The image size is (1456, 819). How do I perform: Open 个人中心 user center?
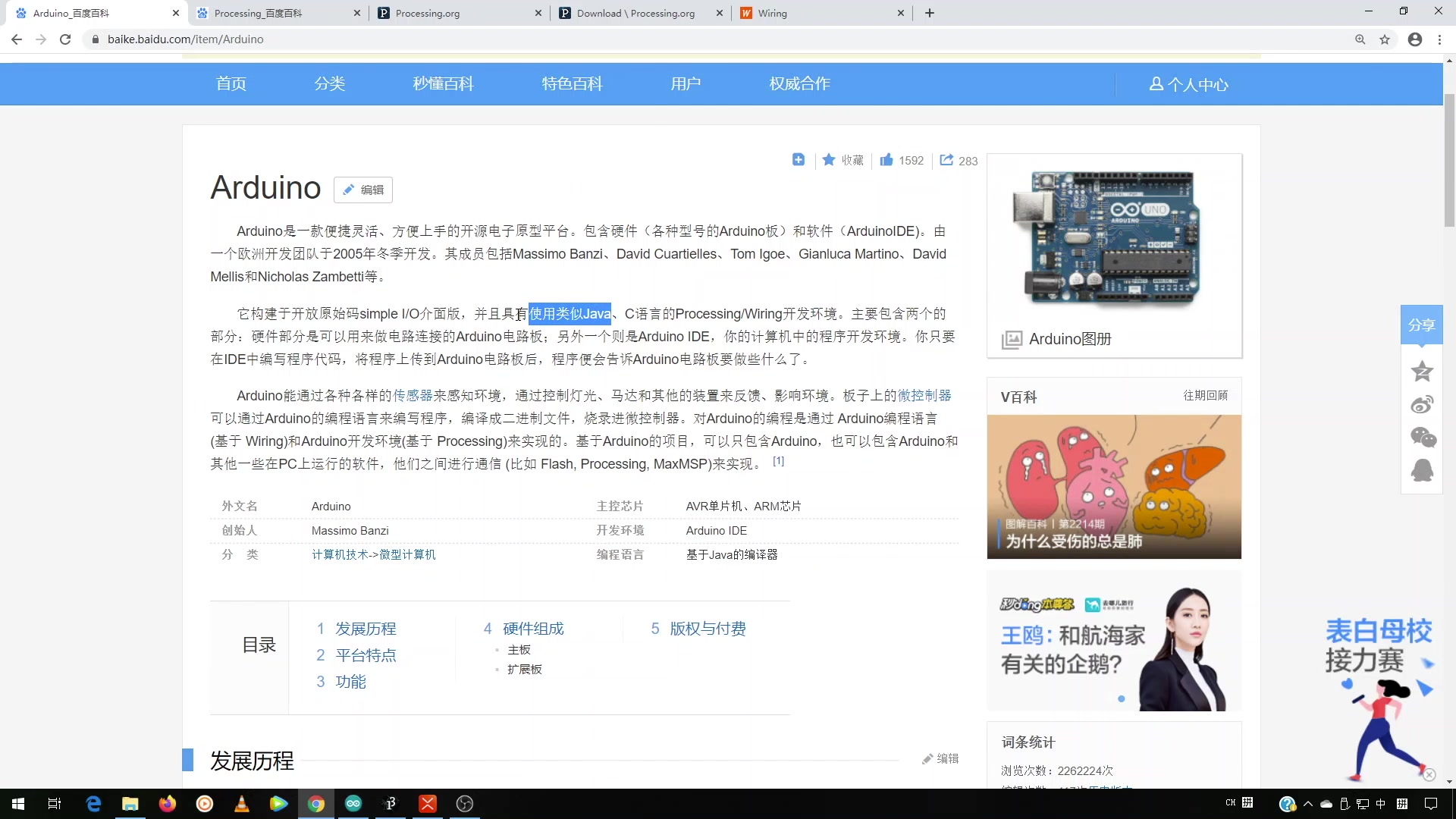tap(1188, 83)
